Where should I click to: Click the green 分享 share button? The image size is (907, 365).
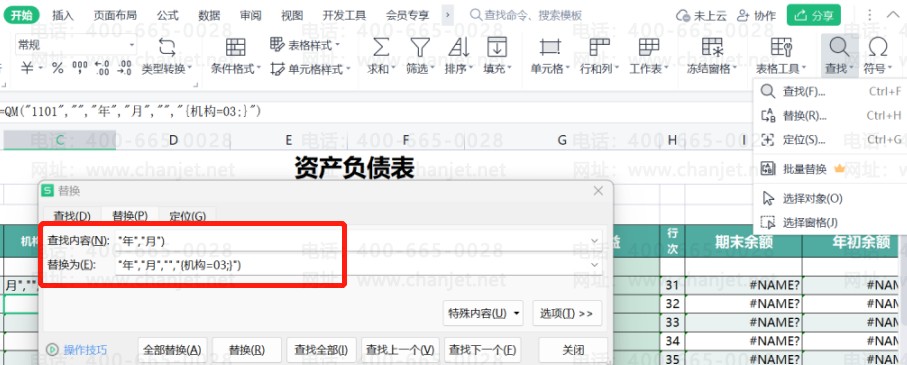[814, 16]
